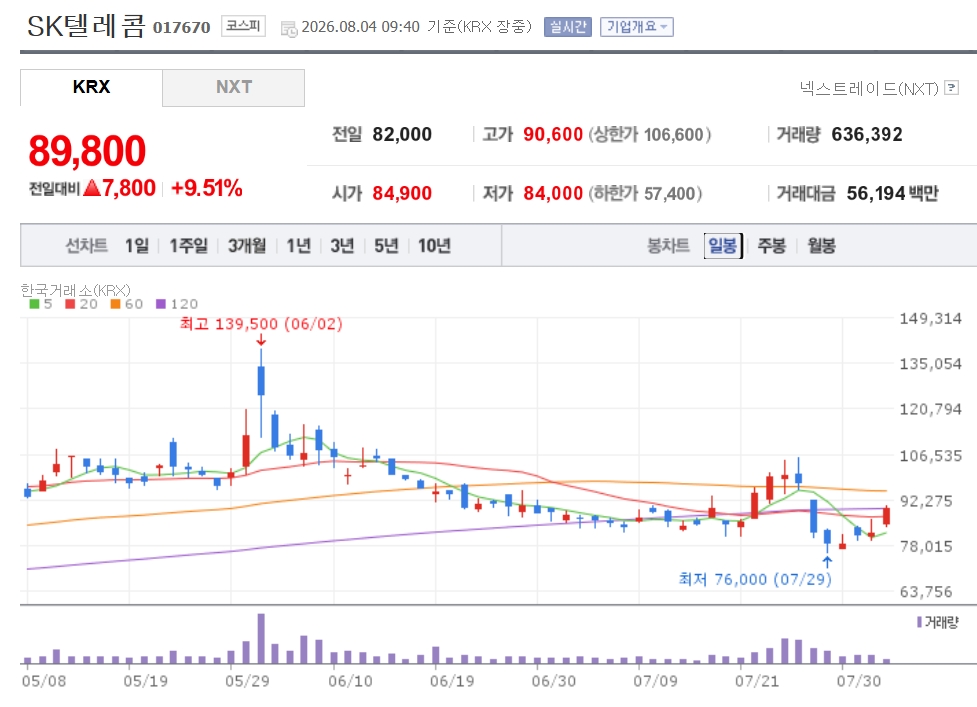
Task: Select the 주봉 weekly candle option
Action: click(771, 245)
